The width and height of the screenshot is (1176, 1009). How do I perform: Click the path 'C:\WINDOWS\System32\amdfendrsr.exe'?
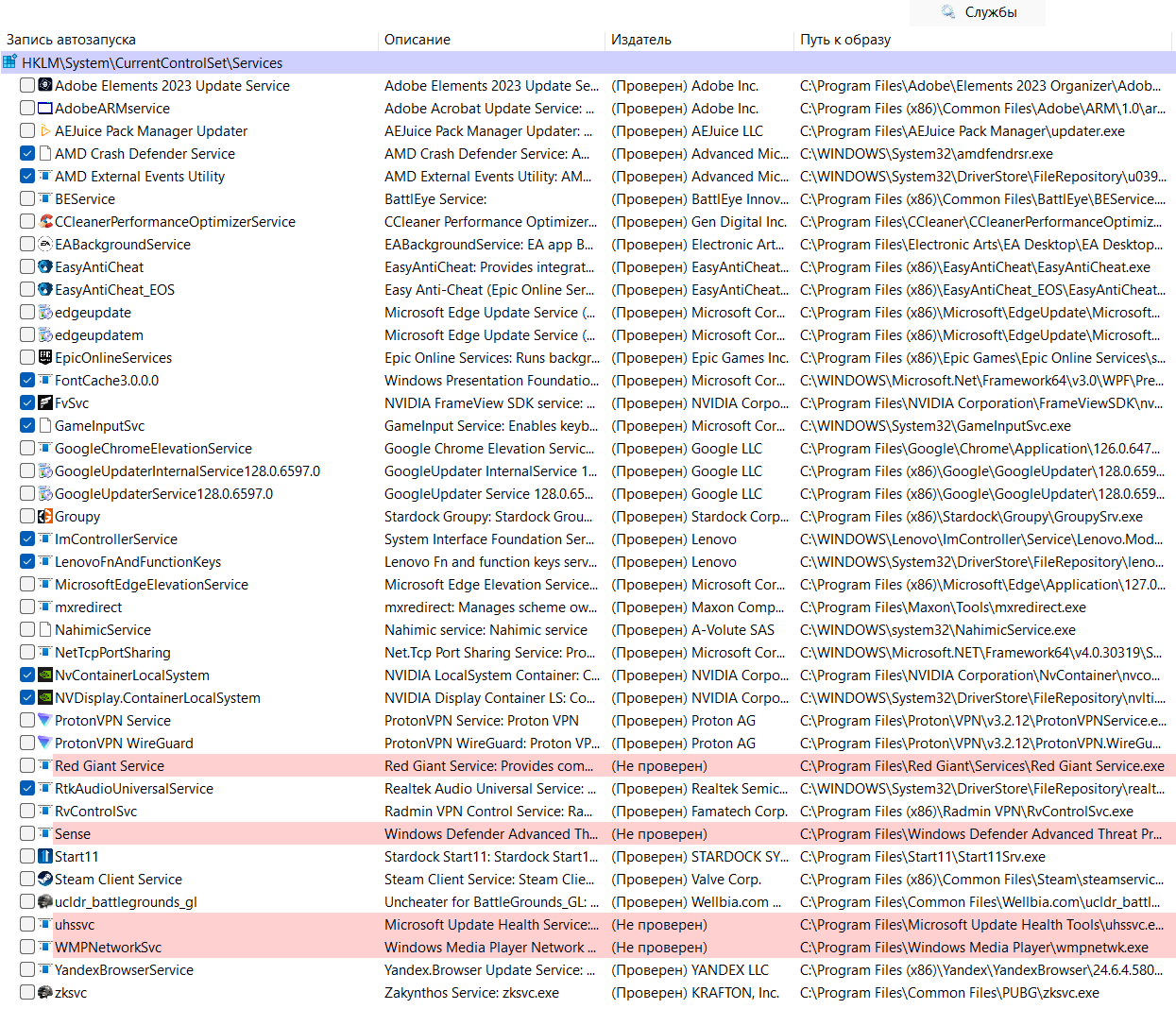pyautogui.click(x=926, y=154)
